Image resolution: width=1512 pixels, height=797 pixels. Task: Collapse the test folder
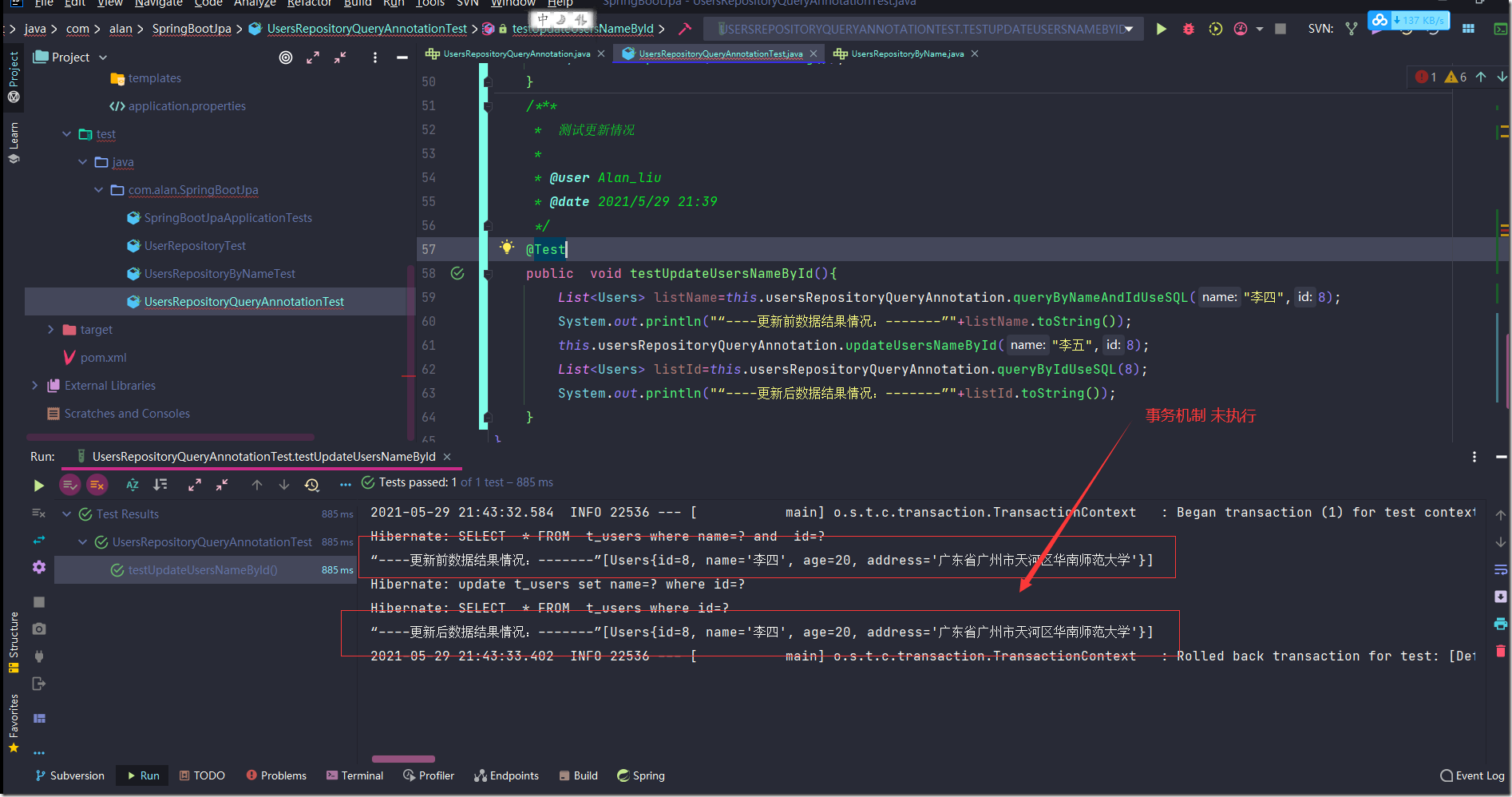67,134
